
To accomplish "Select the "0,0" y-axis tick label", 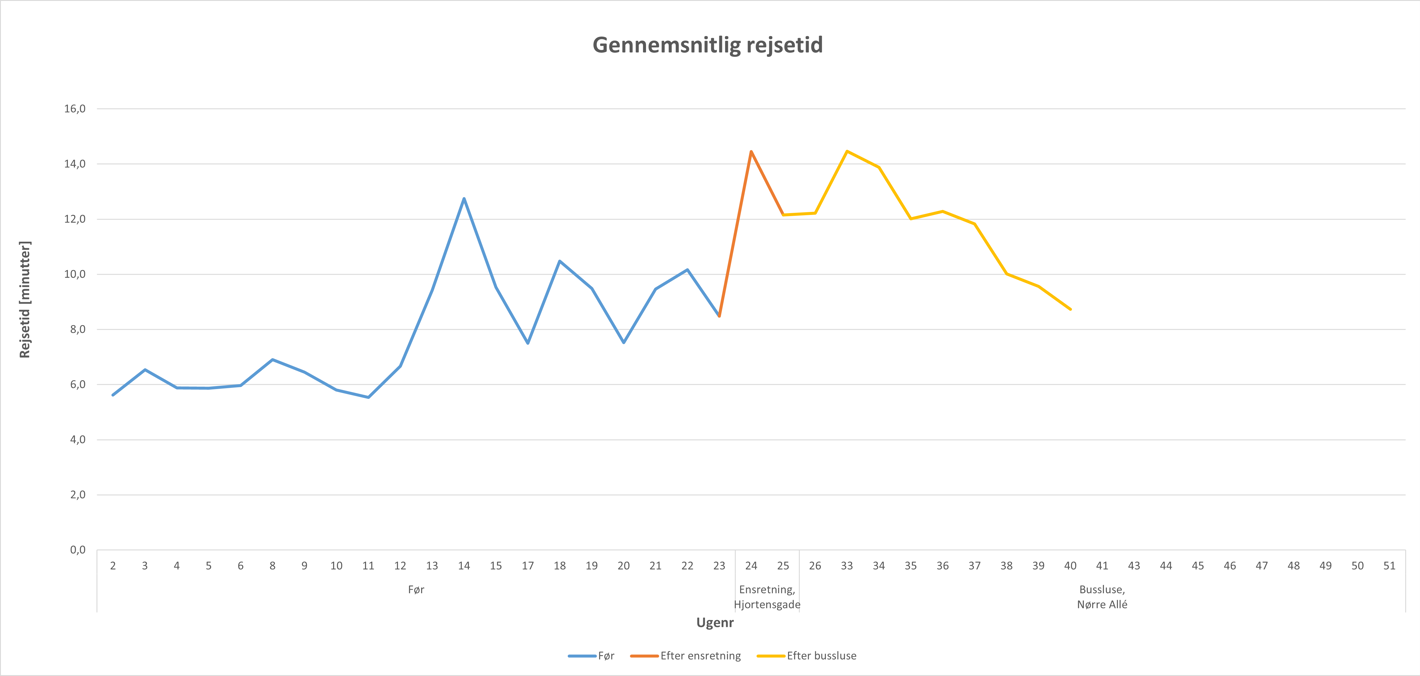I will click(76, 550).
